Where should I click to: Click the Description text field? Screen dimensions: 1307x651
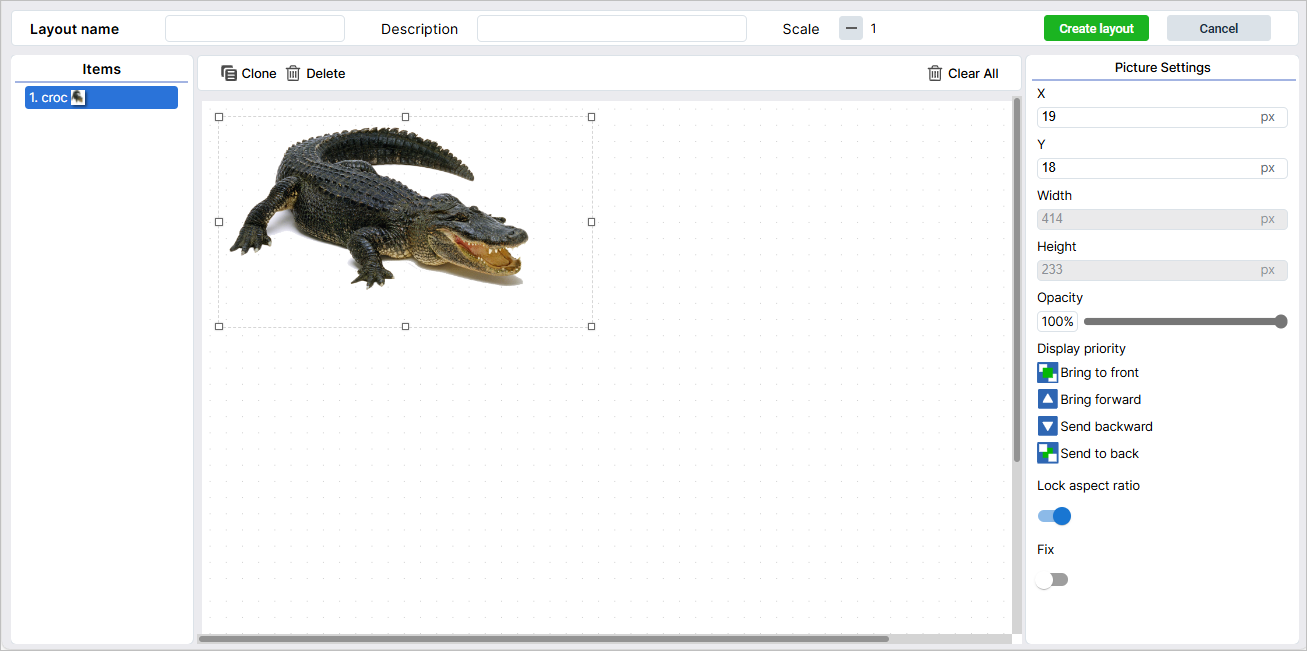[x=611, y=29]
